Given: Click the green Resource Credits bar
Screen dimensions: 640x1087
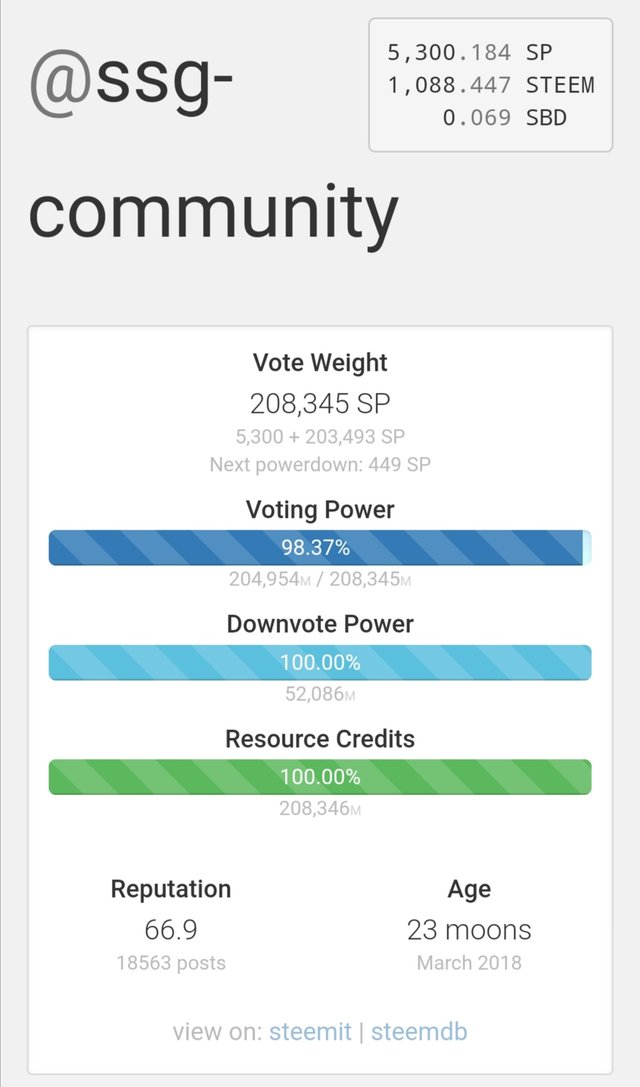Looking at the screenshot, I should click(320, 777).
